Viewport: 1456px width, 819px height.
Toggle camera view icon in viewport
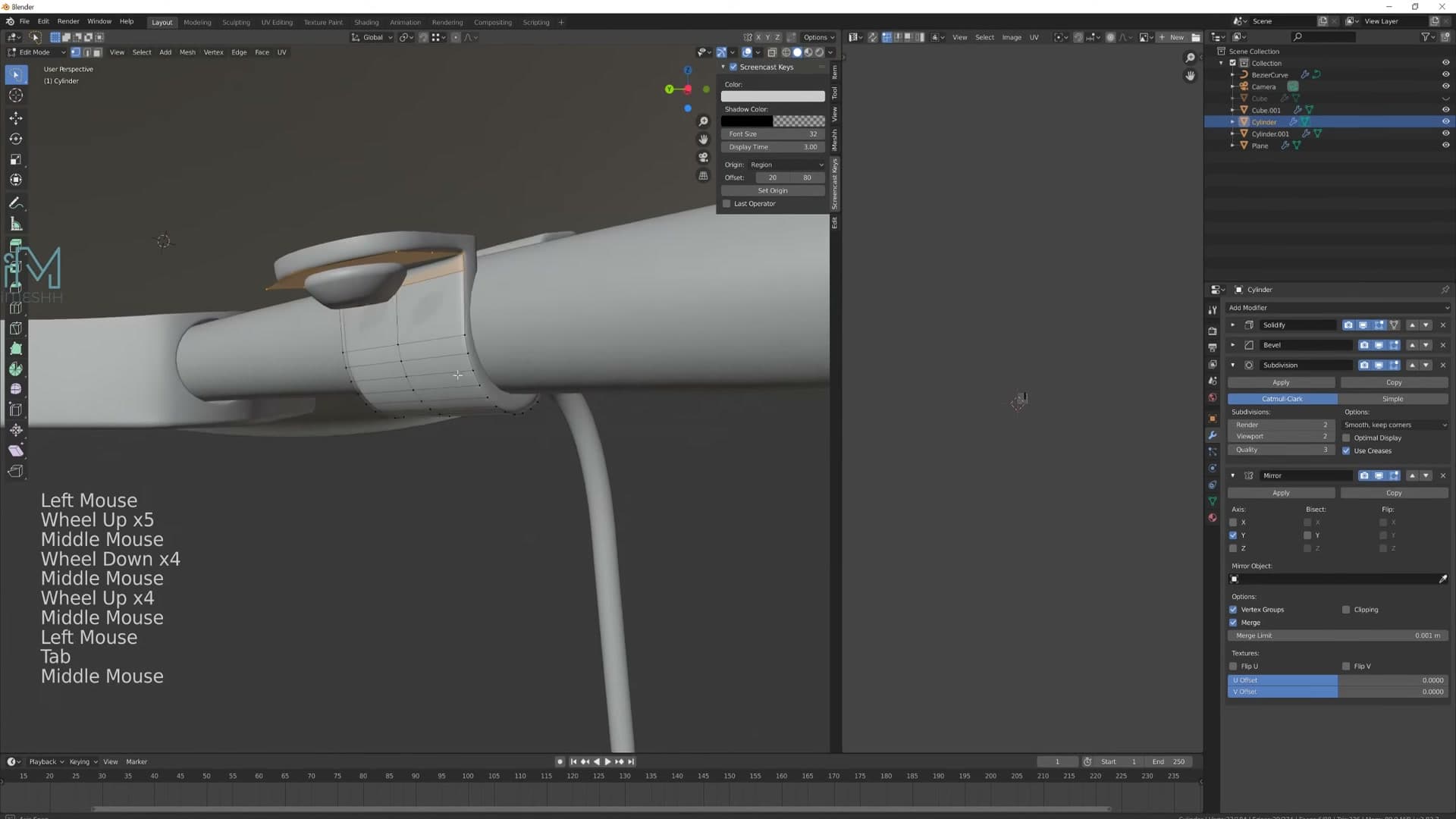(x=704, y=158)
